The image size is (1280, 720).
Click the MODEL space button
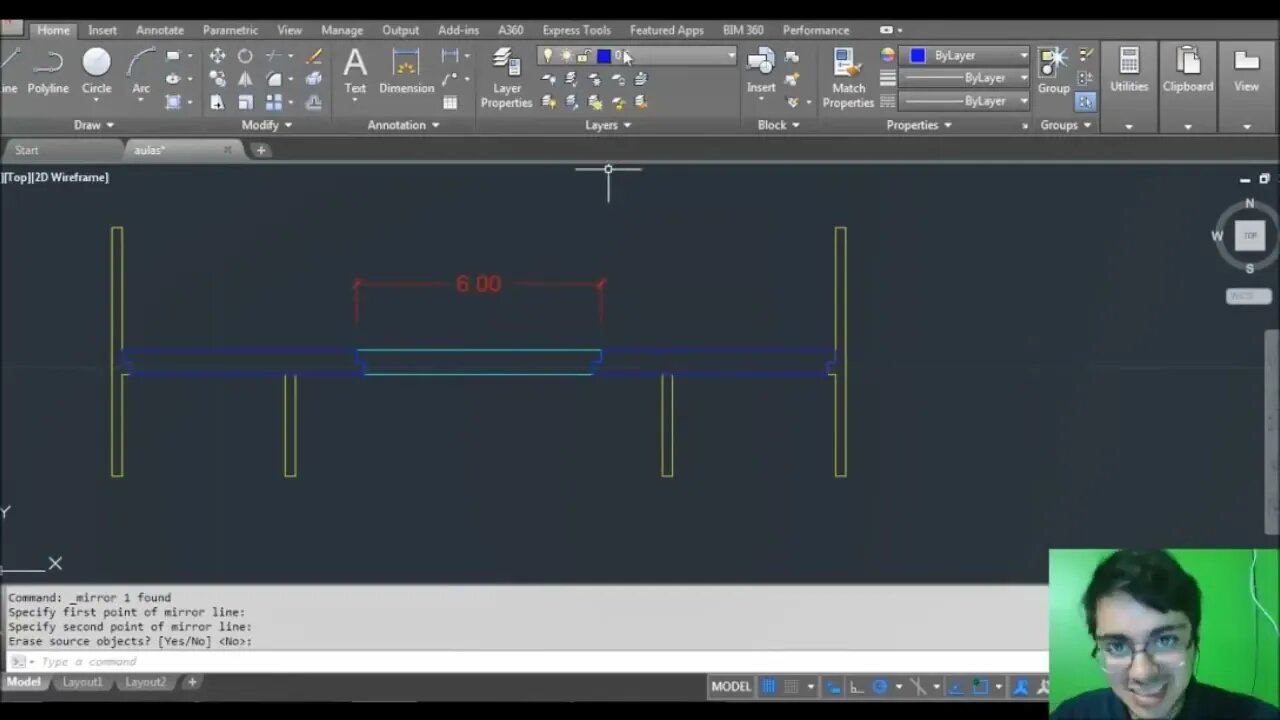pos(731,686)
